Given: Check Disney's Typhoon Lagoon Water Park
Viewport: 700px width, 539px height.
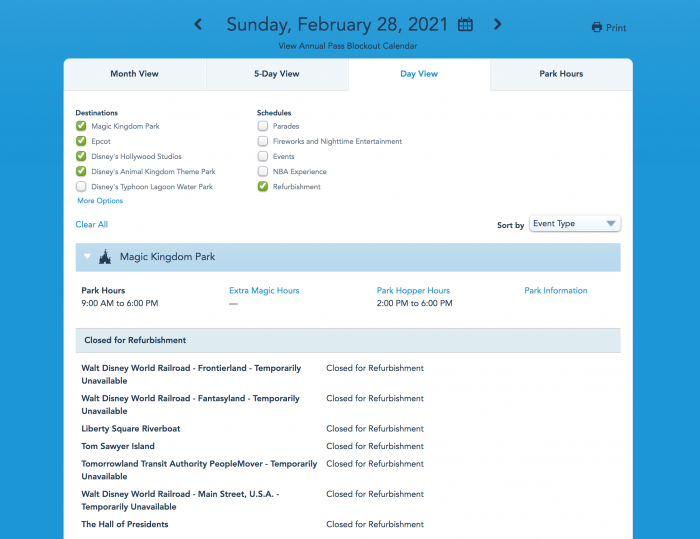Looking at the screenshot, I should 81,186.
